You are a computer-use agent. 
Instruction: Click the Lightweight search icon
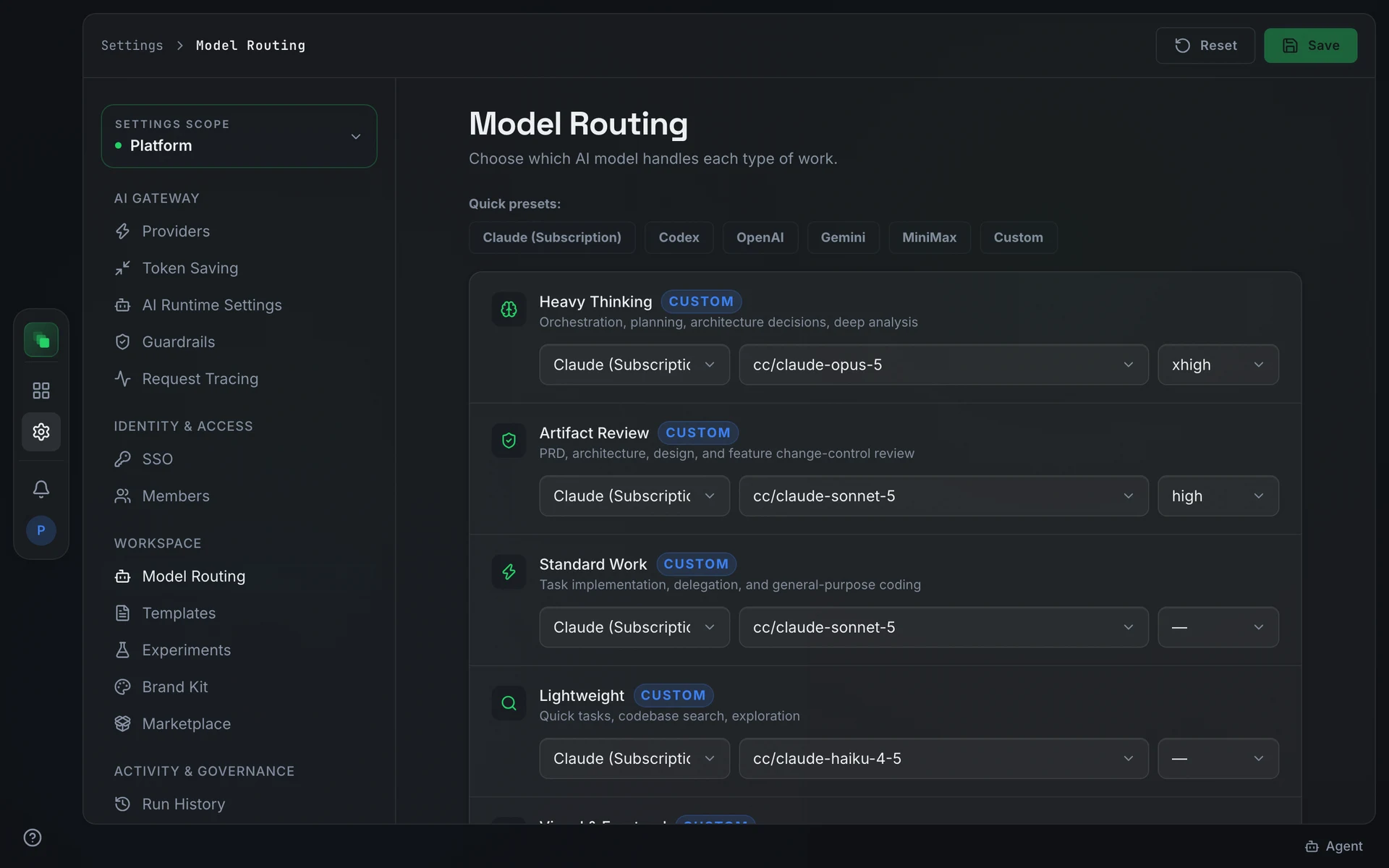tap(509, 703)
